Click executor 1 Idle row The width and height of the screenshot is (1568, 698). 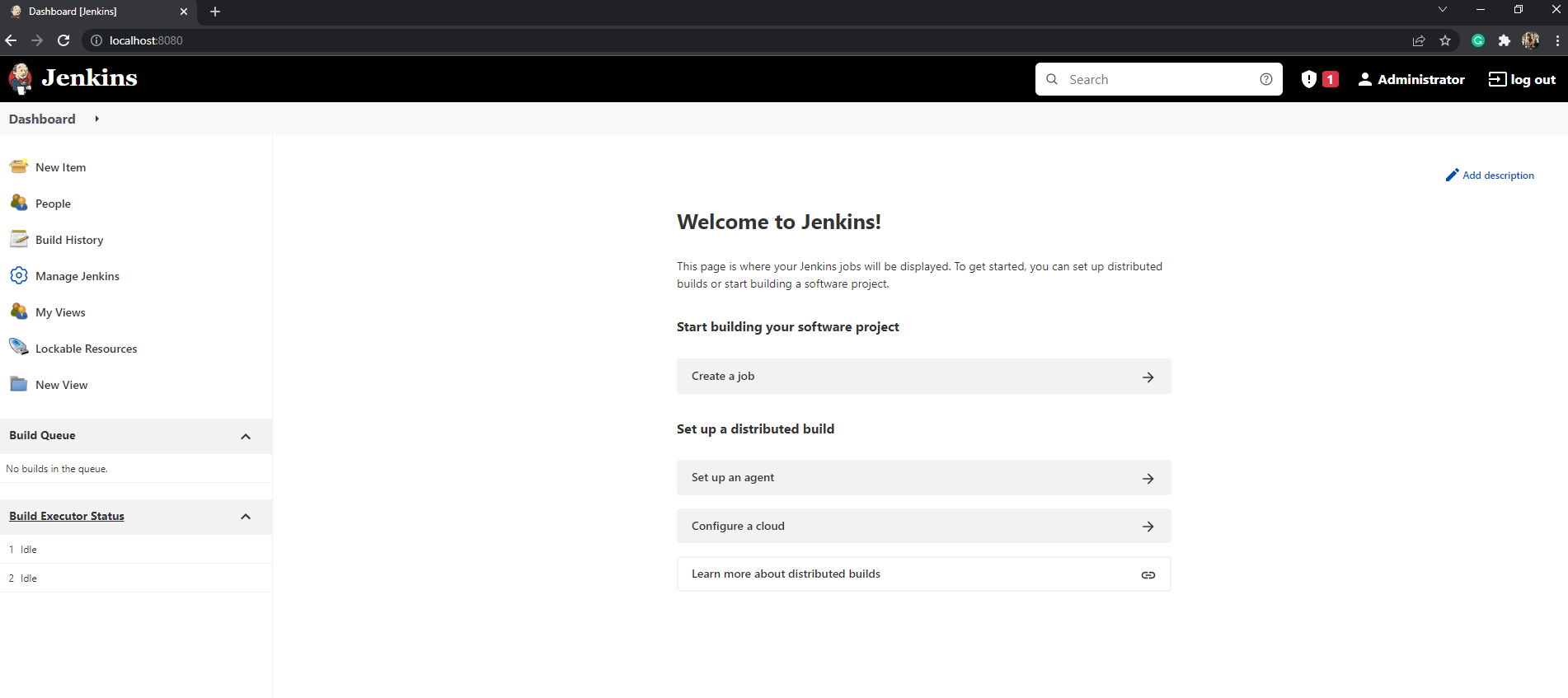pos(136,549)
